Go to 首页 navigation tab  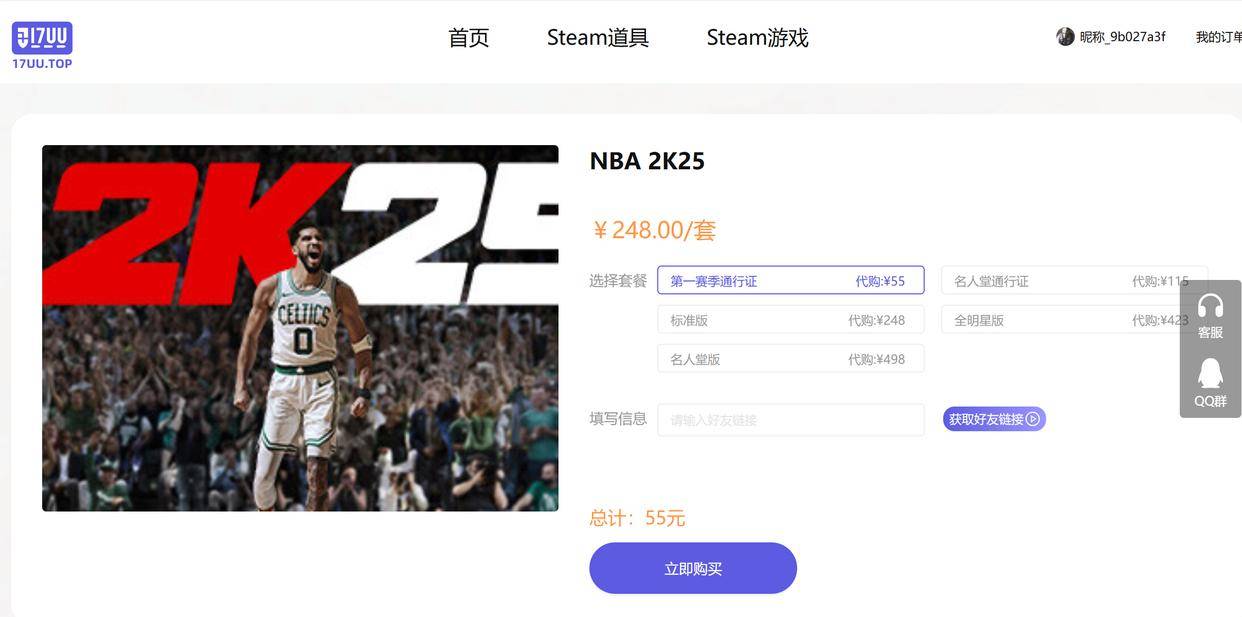tap(469, 38)
